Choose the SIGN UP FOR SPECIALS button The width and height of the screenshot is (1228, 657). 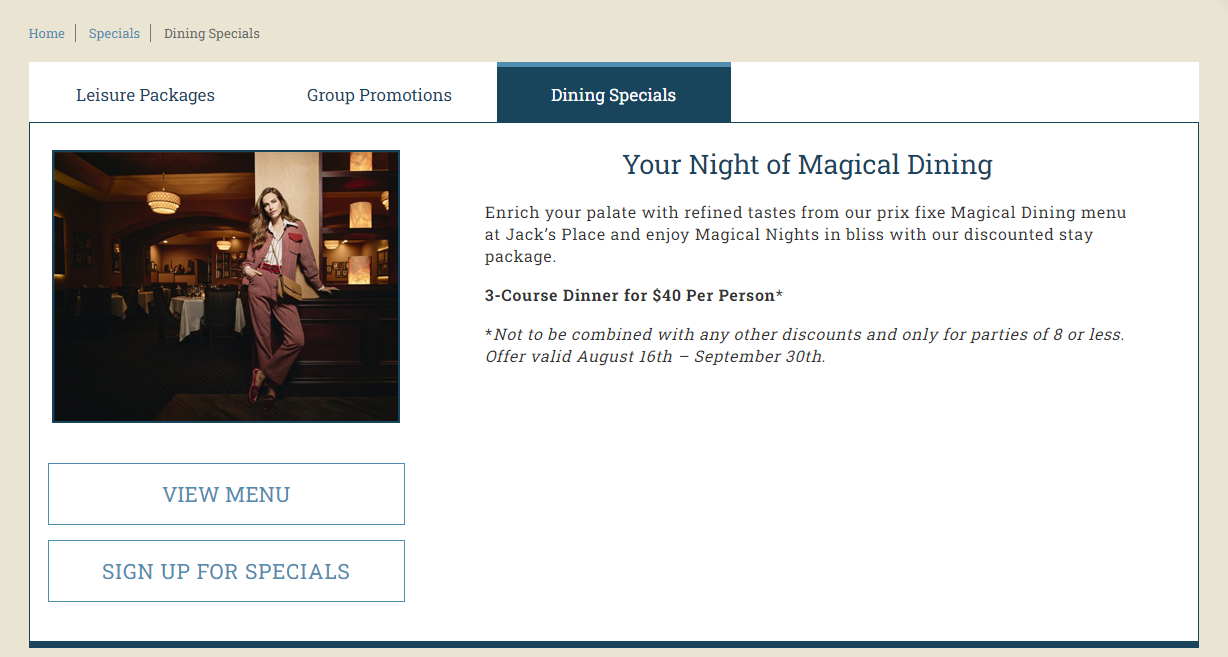(x=226, y=571)
